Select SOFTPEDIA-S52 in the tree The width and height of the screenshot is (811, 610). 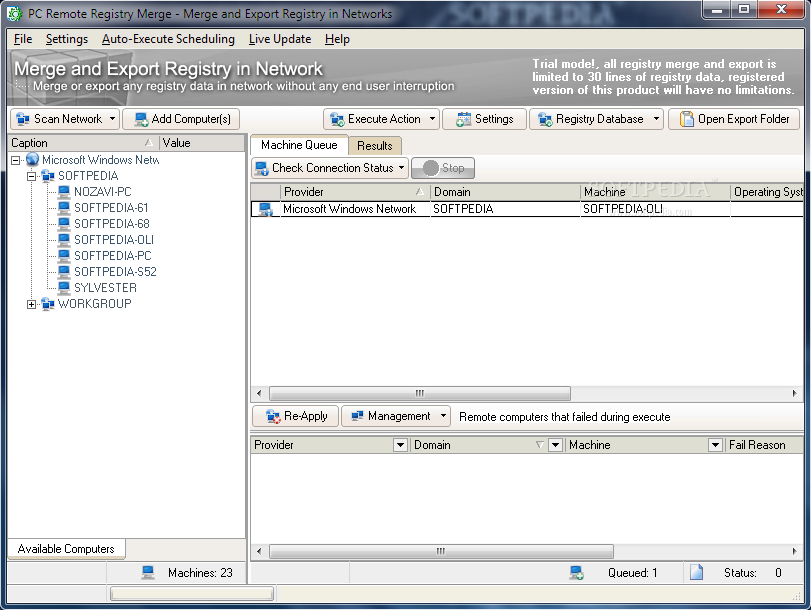[x=115, y=272]
